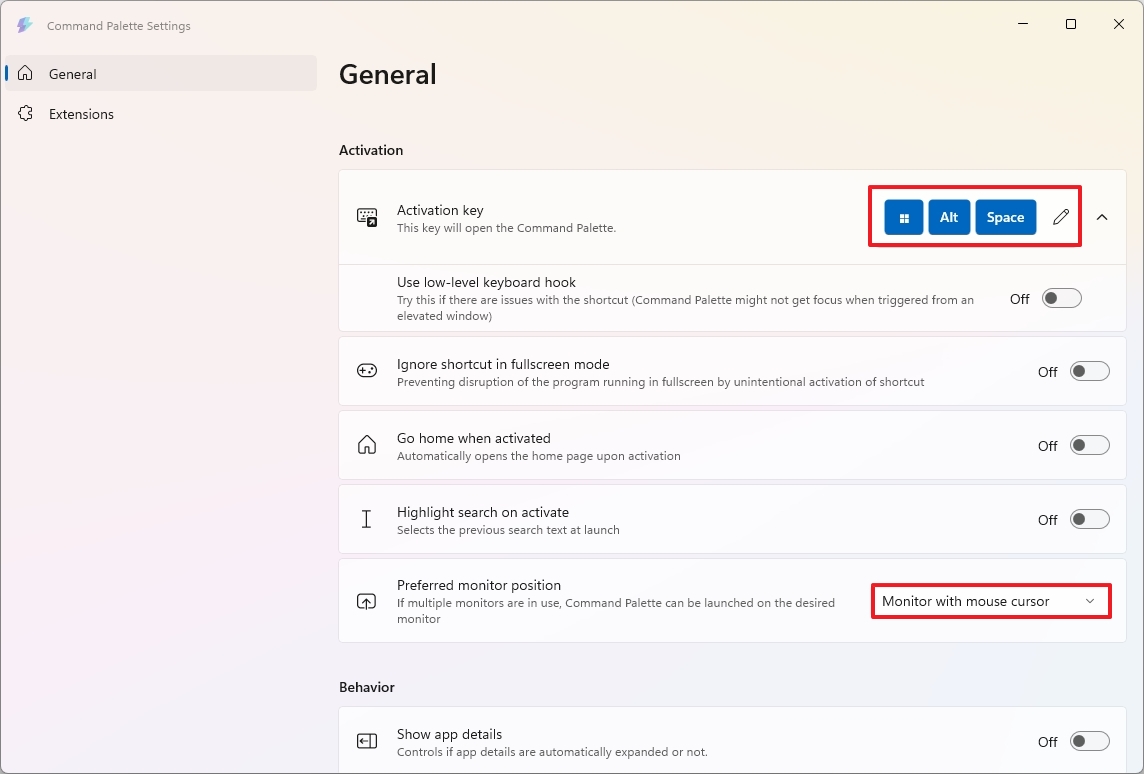This screenshot has width=1144, height=774.
Task: Enable the low-level keyboard hook toggle
Action: pyautogui.click(x=1062, y=298)
